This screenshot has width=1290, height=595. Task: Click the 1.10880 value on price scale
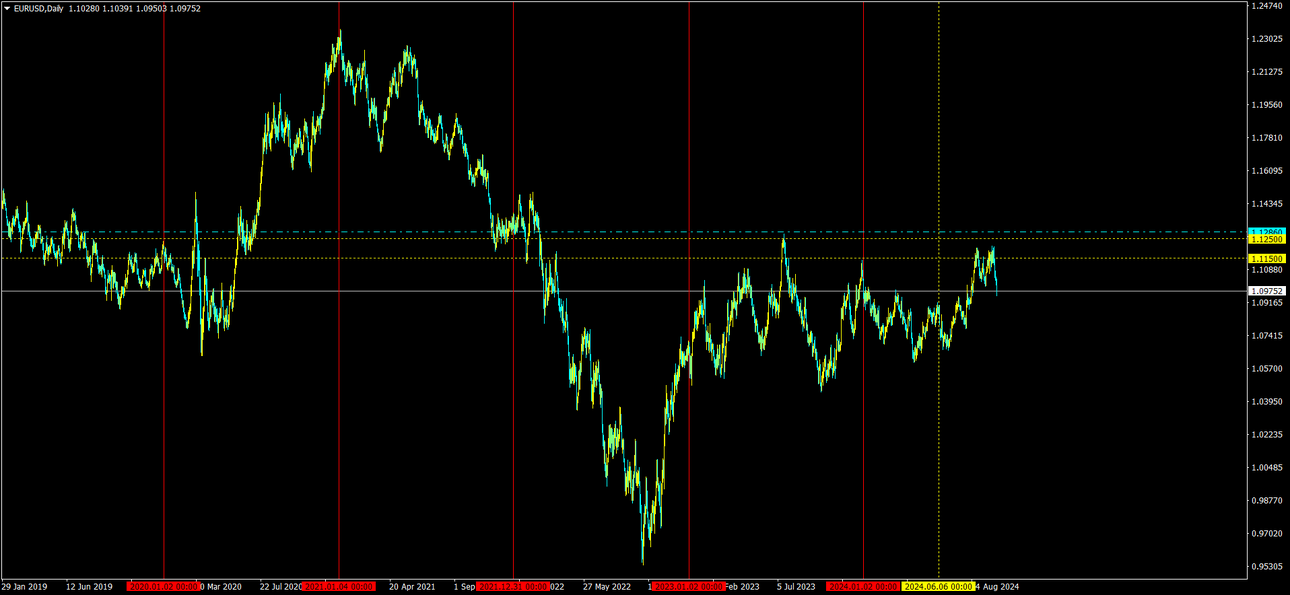click(1266, 270)
